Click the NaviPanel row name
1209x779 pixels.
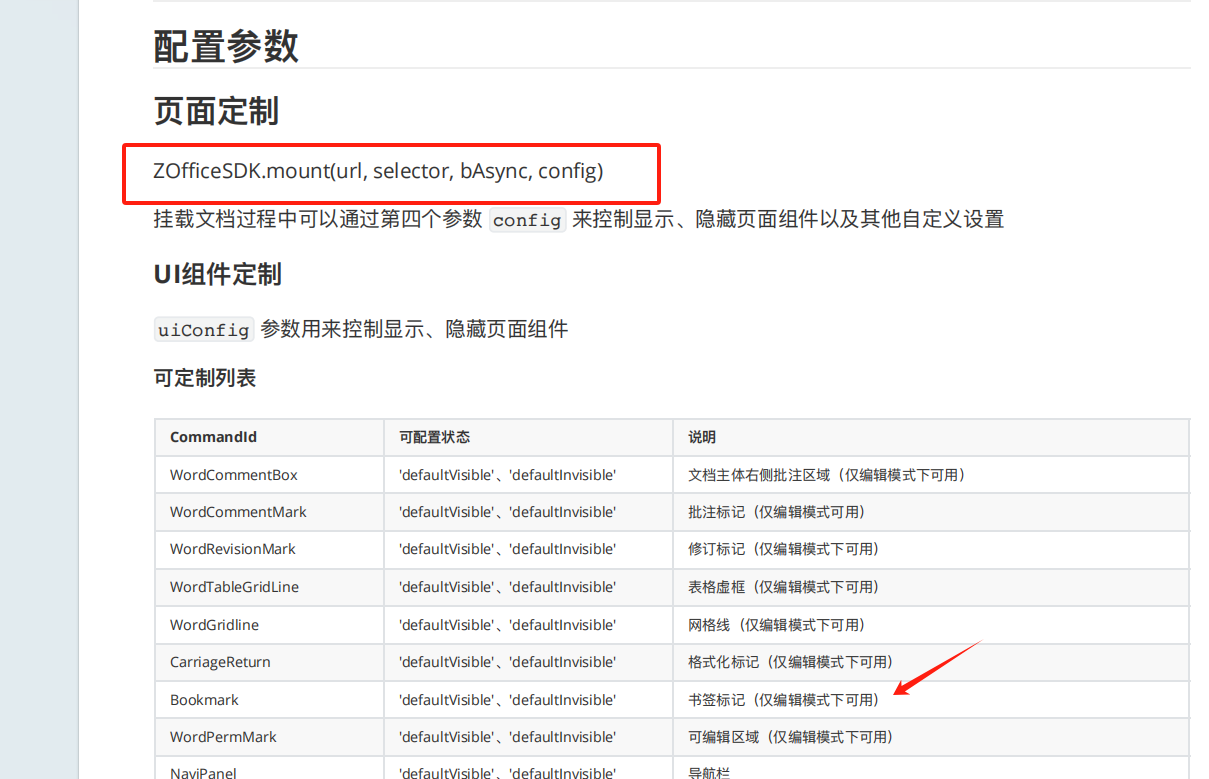tap(203, 772)
